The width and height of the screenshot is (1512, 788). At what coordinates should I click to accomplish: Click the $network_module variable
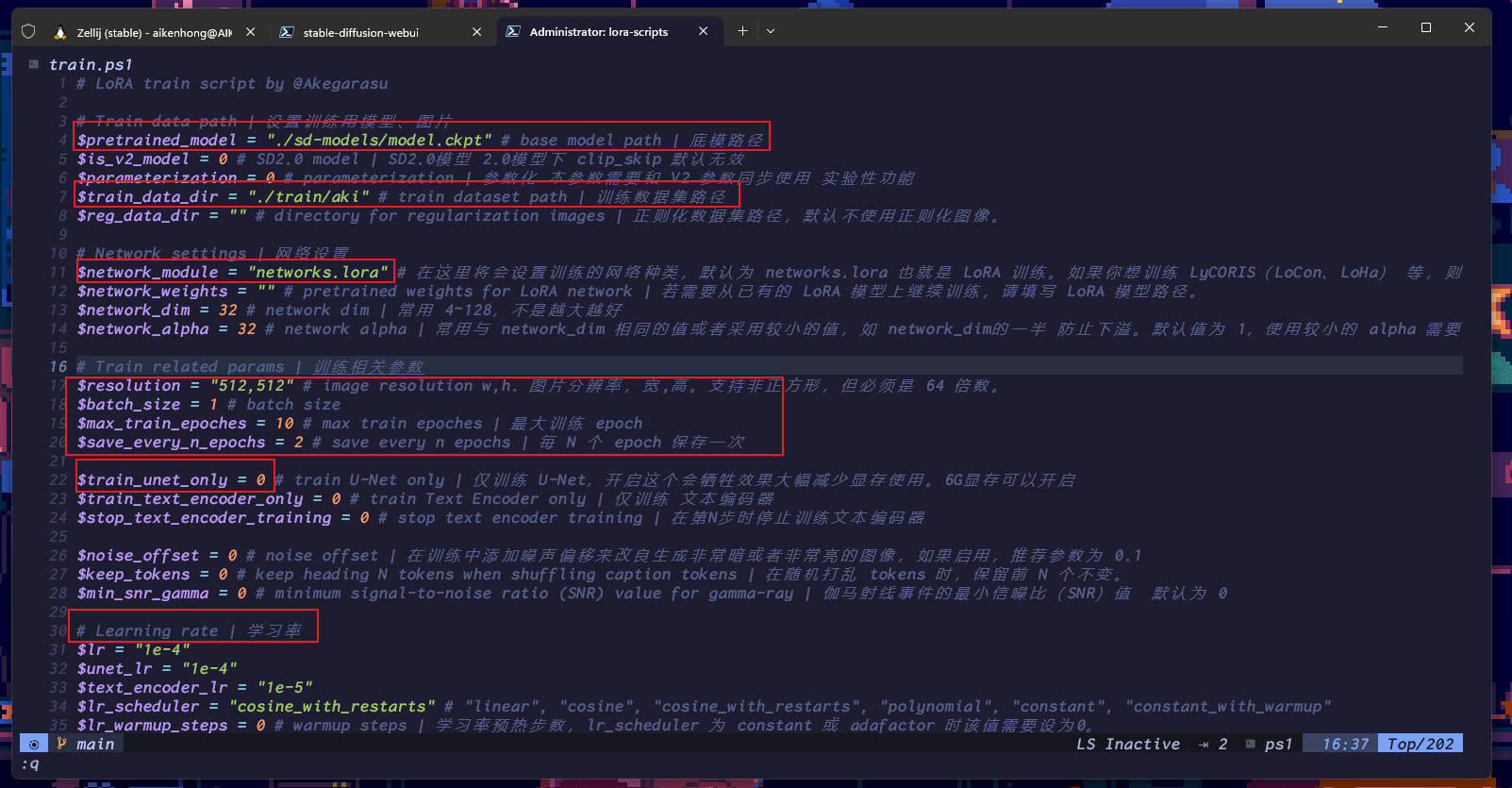tap(147, 272)
